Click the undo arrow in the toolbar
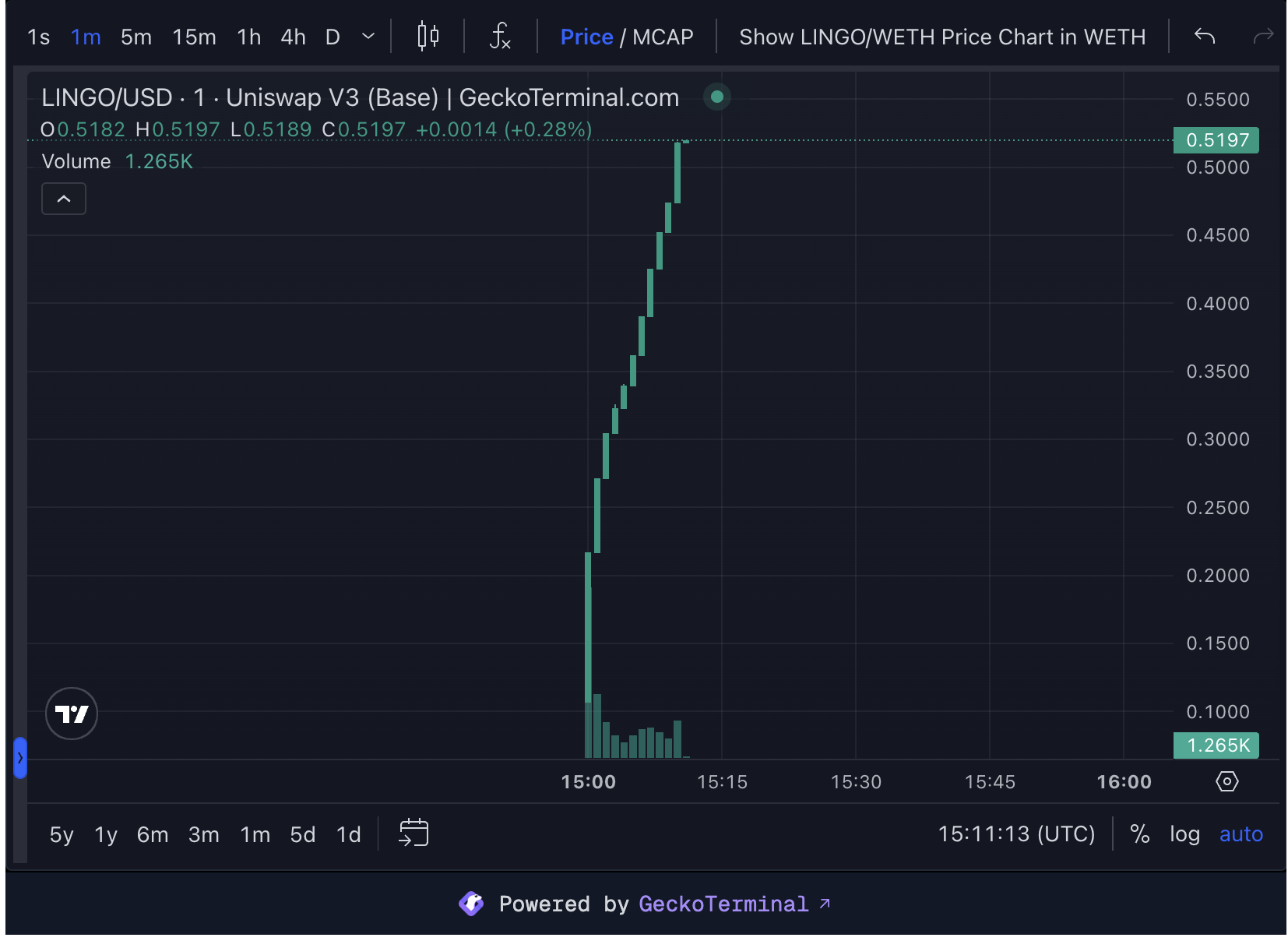 [x=1203, y=36]
